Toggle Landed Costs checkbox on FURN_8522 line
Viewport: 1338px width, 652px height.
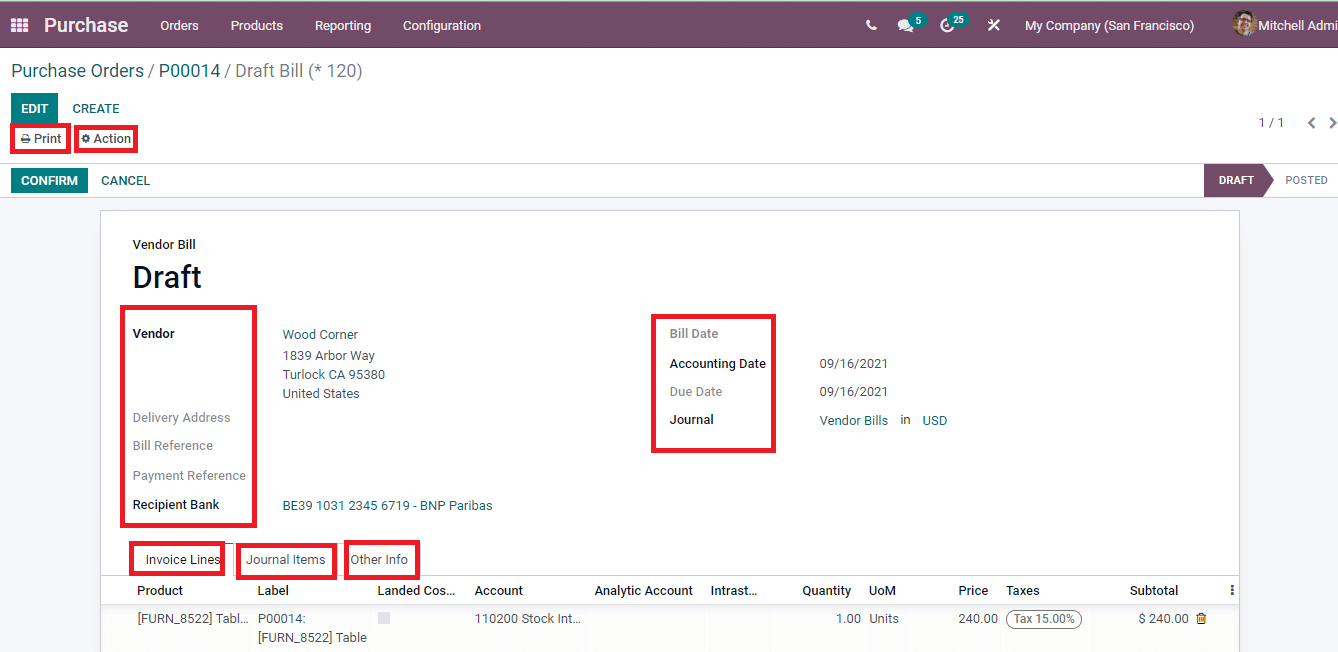coord(384,619)
